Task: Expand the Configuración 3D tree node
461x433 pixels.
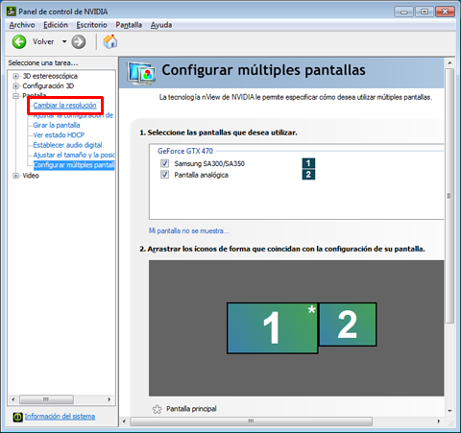Action: click(x=16, y=86)
